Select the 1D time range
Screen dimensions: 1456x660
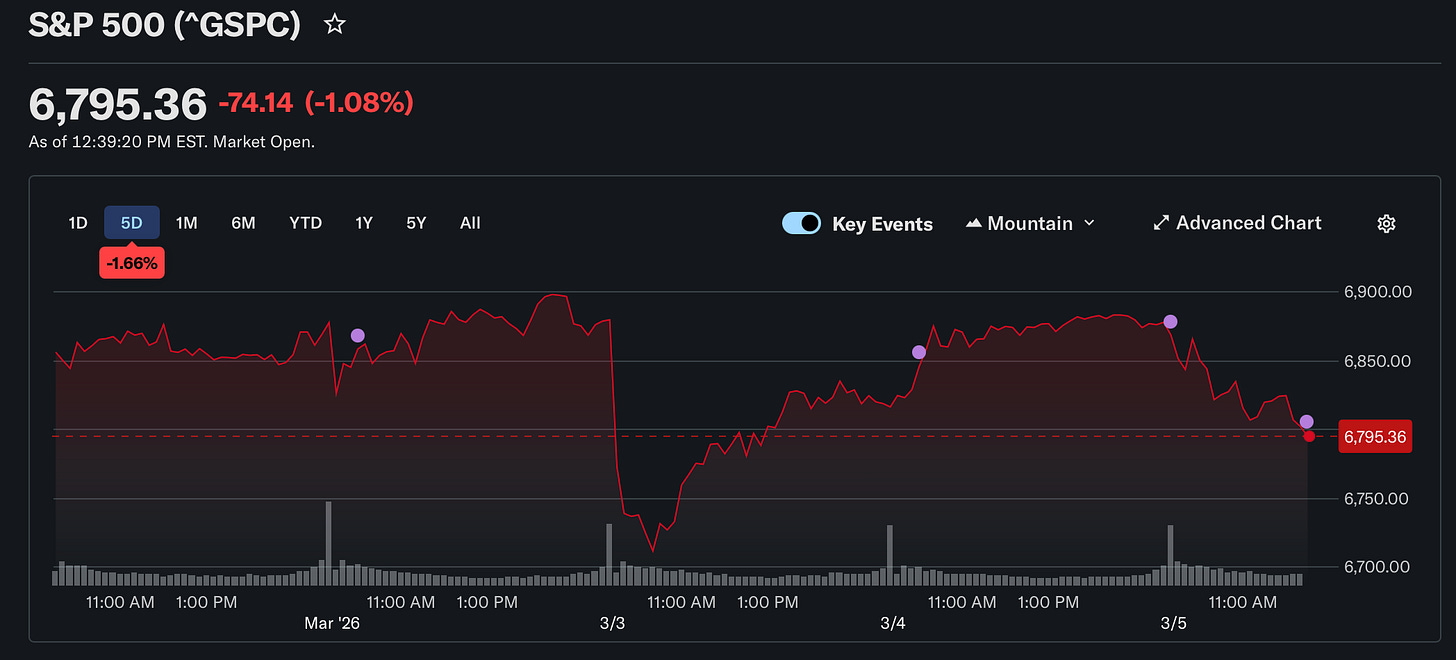point(78,223)
